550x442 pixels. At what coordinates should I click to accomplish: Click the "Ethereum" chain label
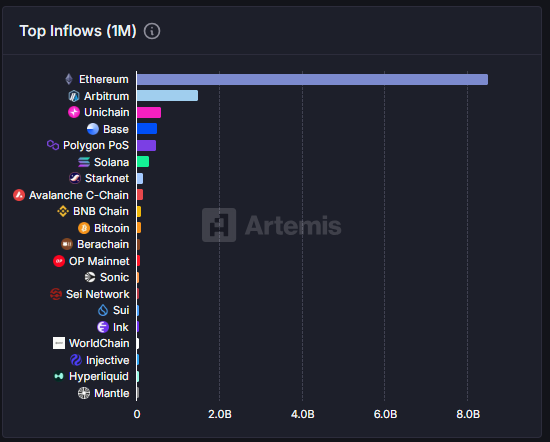[x=104, y=79]
